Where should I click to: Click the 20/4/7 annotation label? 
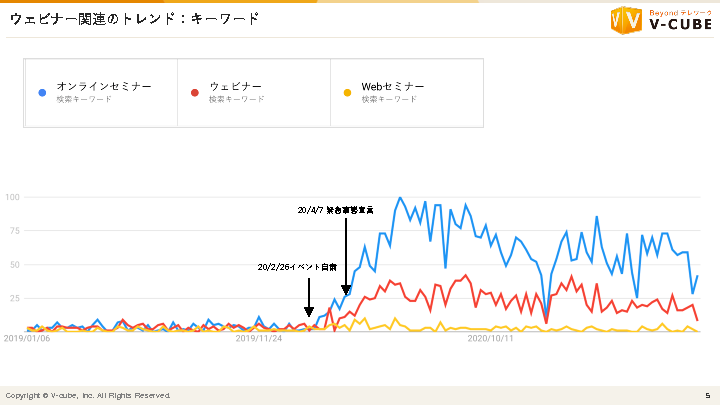tap(335, 211)
